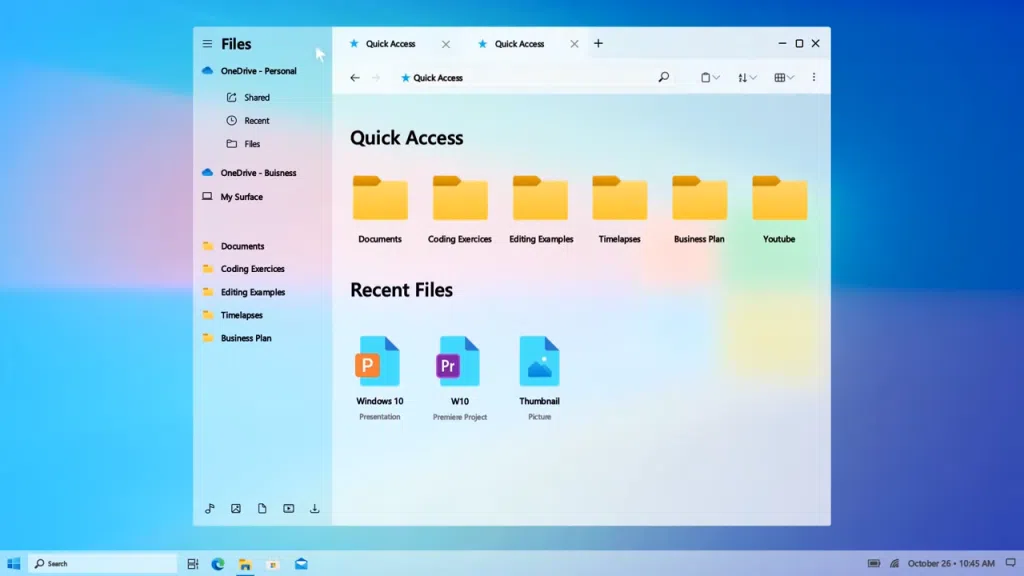Open the sort order dropdown
This screenshot has width=1024, height=576.
click(746, 77)
